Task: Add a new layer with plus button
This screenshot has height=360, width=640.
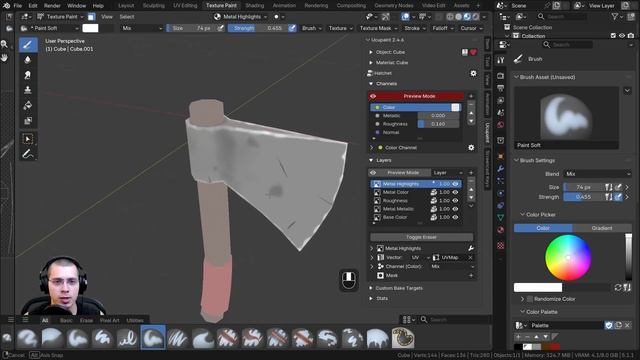Action: click(x=471, y=173)
